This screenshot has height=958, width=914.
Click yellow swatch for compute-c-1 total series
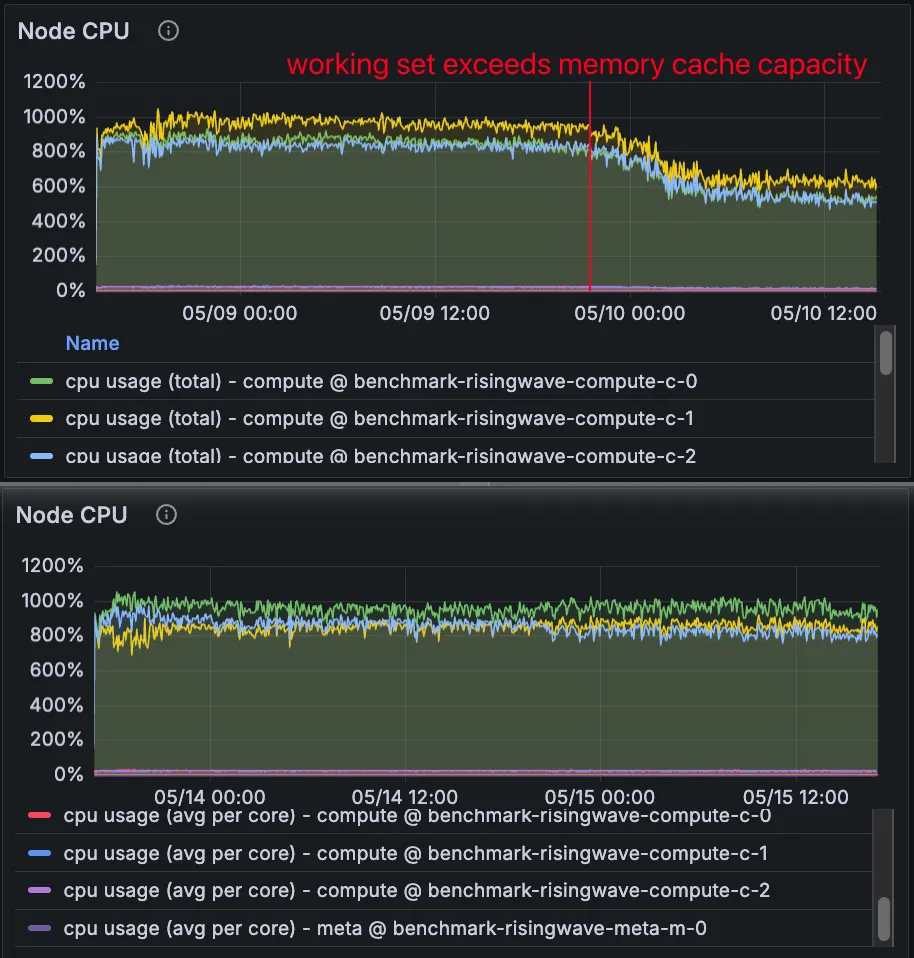[x=42, y=419]
